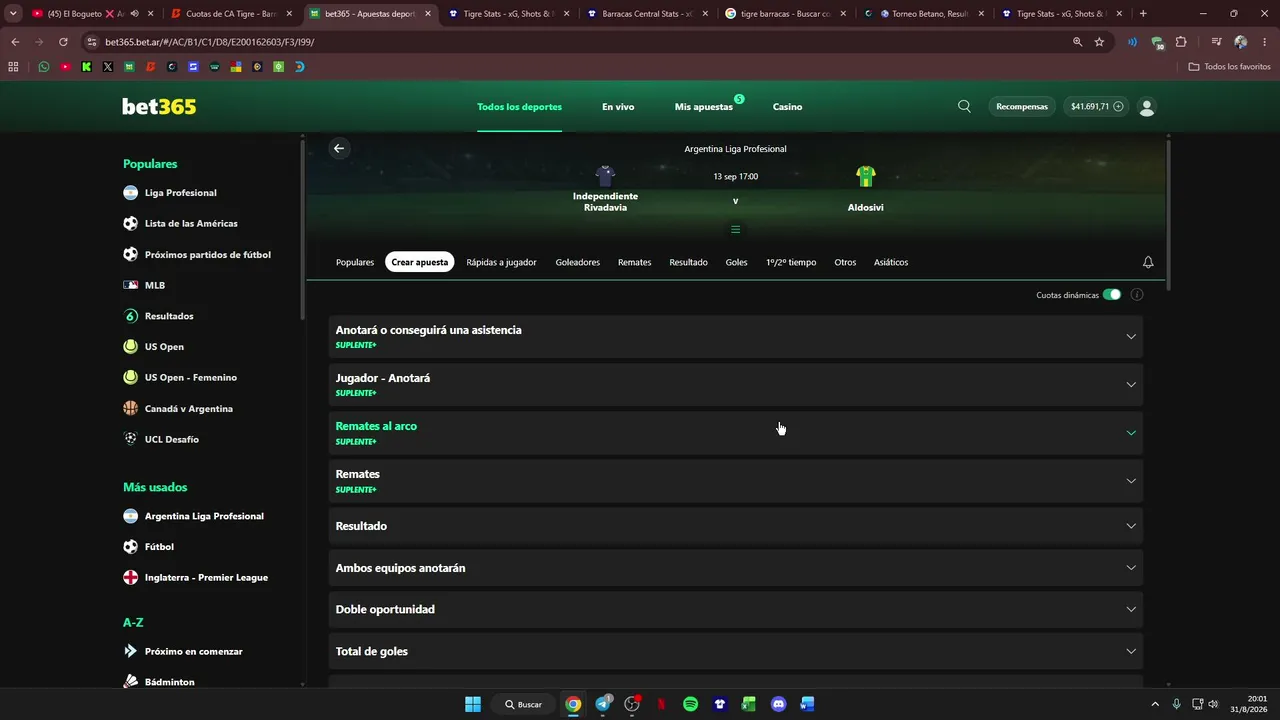The width and height of the screenshot is (1280, 720).
Task: Expand the Remates al arco market
Action: click(735, 433)
